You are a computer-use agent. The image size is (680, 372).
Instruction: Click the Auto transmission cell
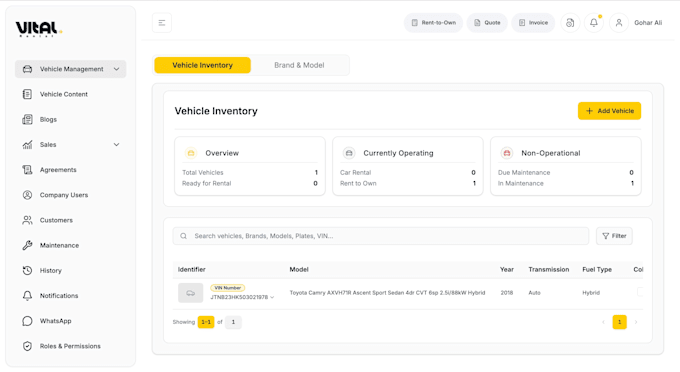534,293
